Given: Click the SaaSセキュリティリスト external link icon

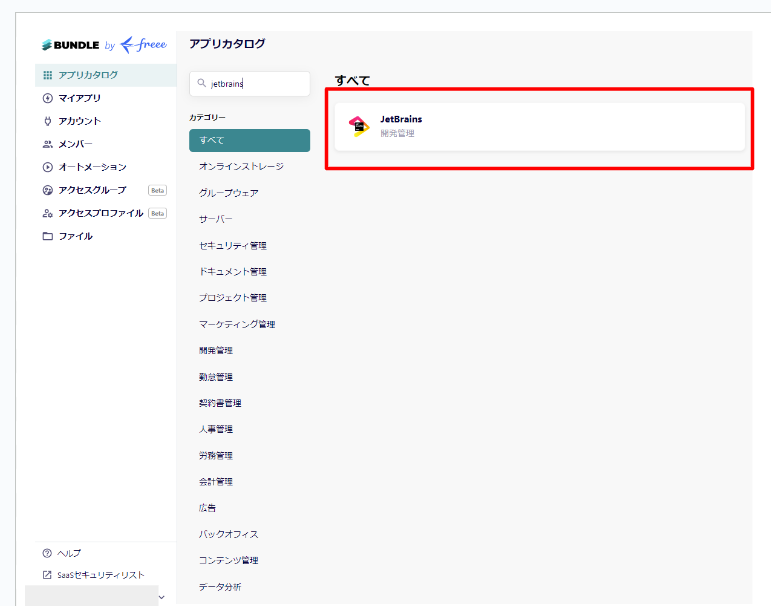Looking at the screenshot, I should tap(47, 575).
